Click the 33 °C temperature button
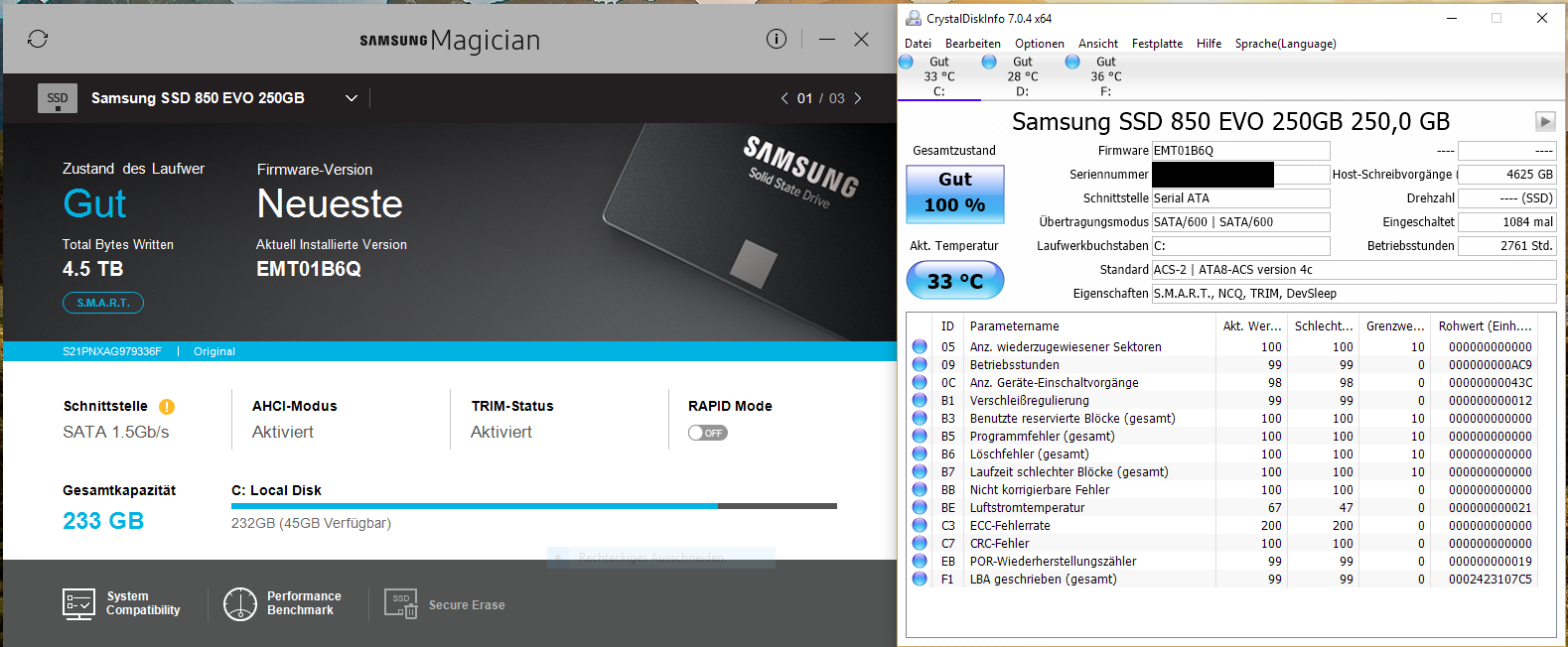This screenshot has width=1568, height=647. pyautogui.click(x=955, y=281)
